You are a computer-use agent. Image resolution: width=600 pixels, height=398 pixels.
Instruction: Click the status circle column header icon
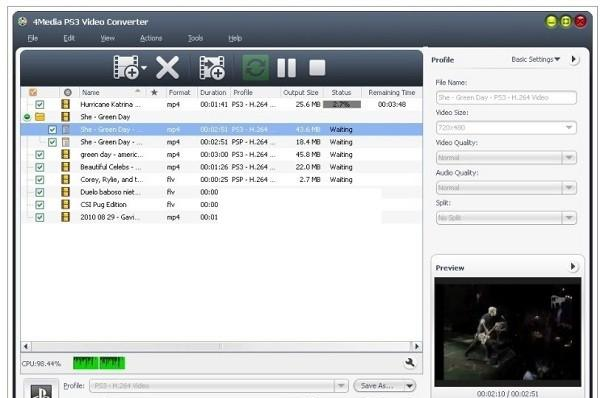pyautogui.click(x=68, y=92)
